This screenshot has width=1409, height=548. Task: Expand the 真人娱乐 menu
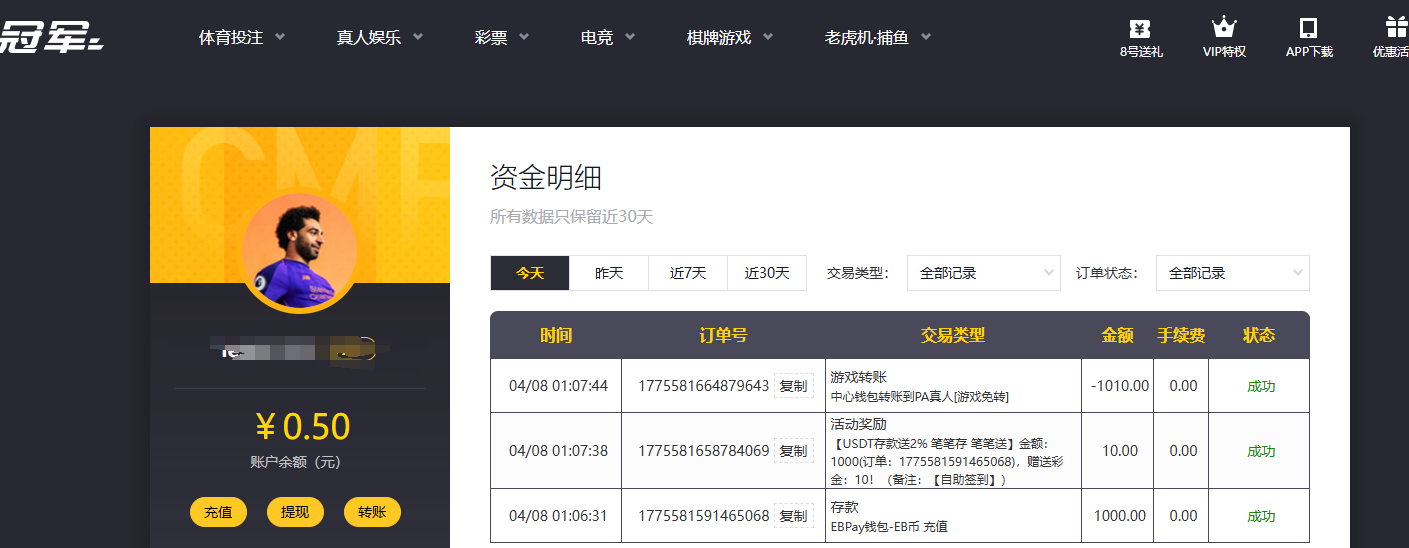point(379,38)
